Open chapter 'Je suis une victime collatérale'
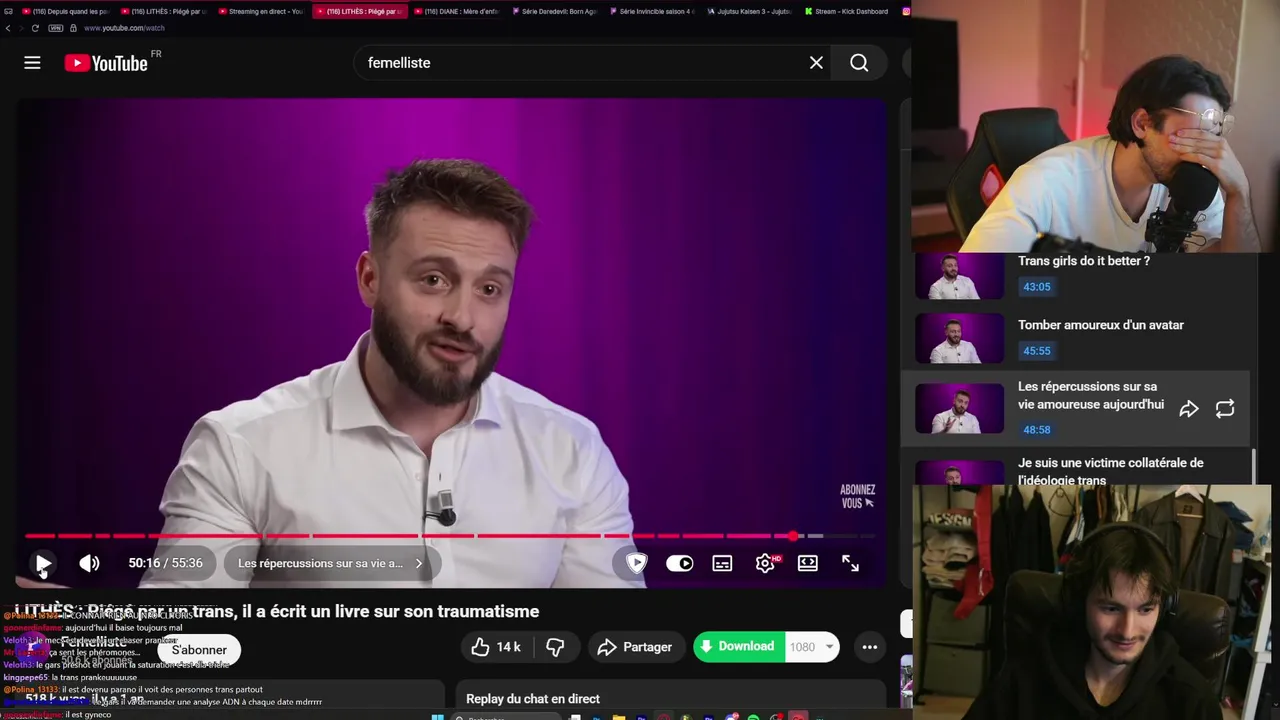 1110,472
